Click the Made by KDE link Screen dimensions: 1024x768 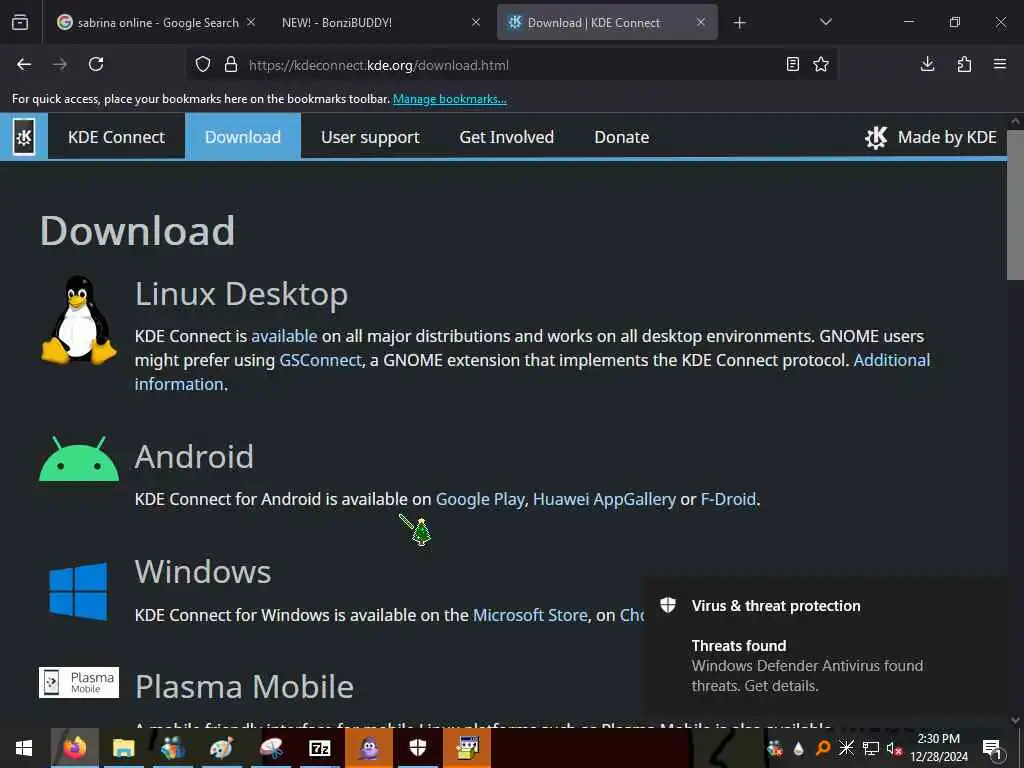coord(931,137)
